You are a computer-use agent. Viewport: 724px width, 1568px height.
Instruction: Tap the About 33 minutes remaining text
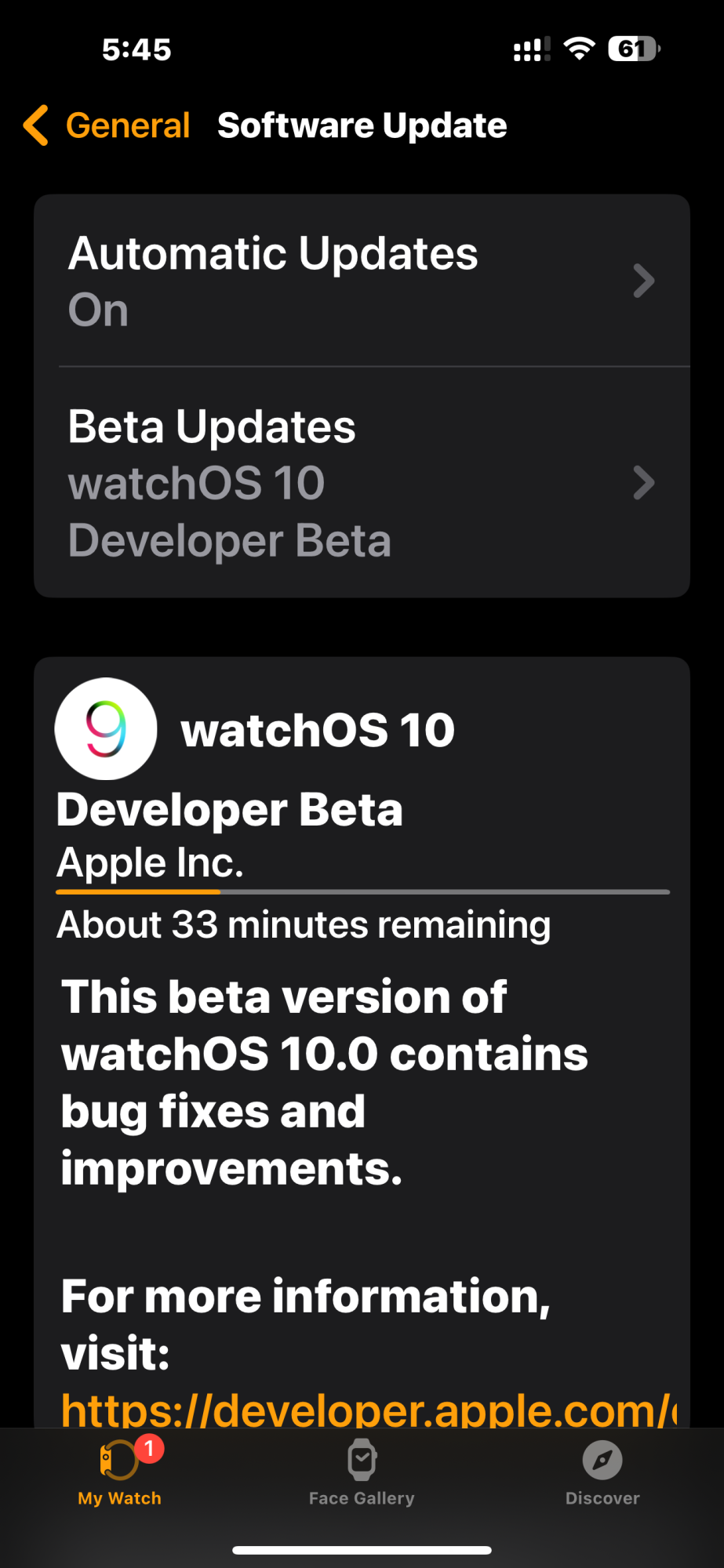(304, 924)
